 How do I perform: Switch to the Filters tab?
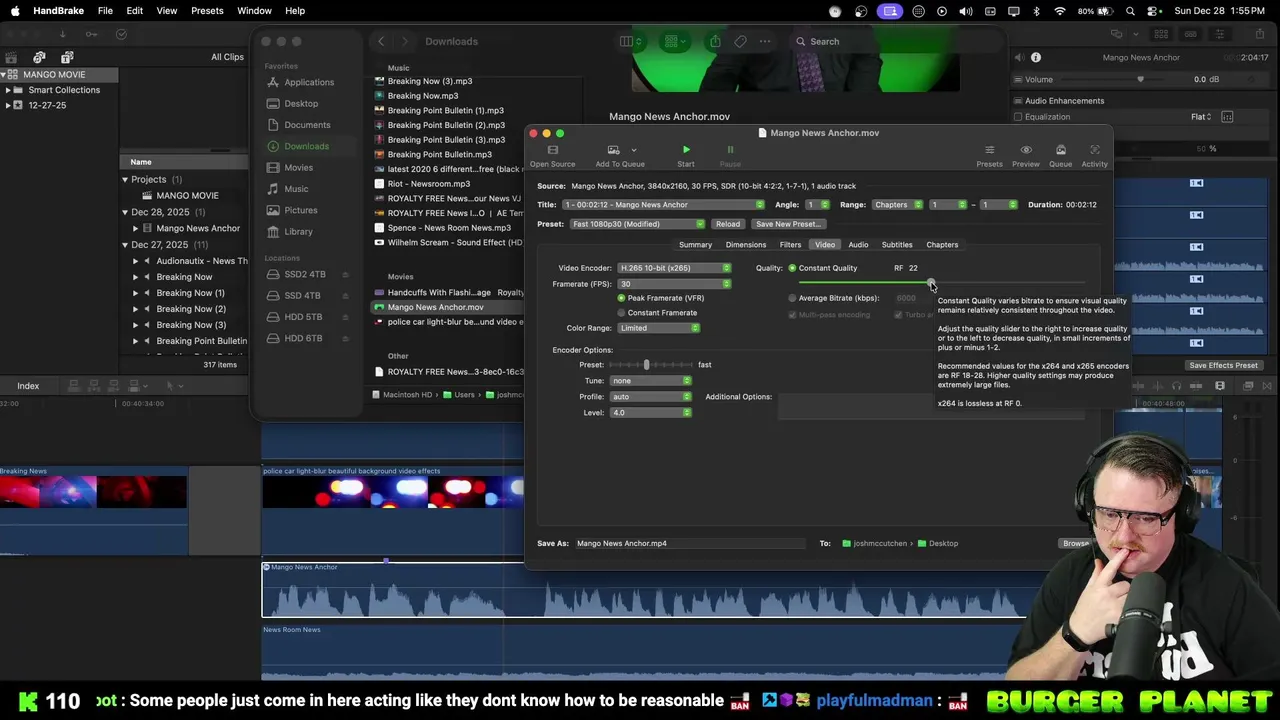point(790,245)
